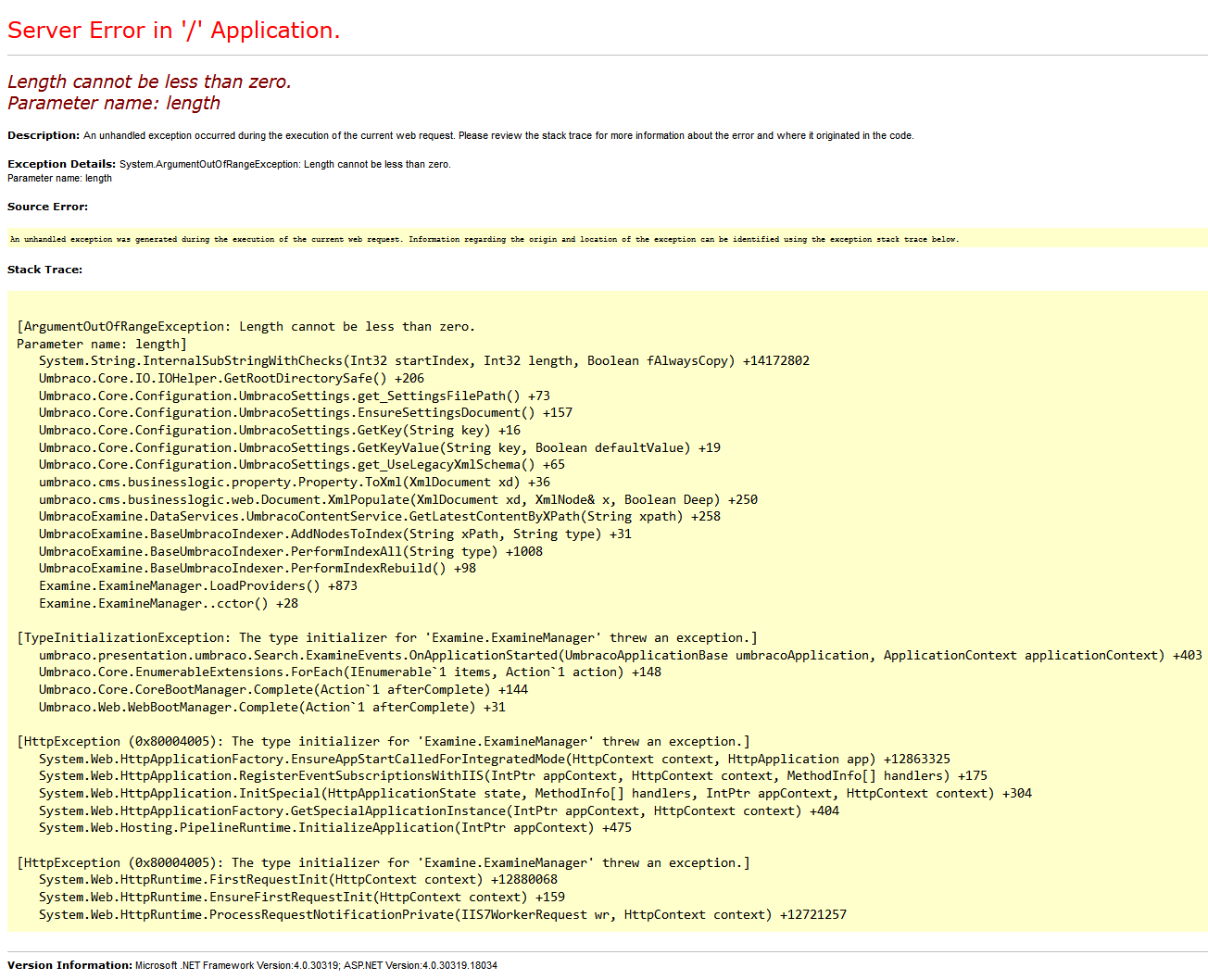Viewport: 1208px width, 980px height.
Task: Click the 'ExamineManager..cctor() +28' line
Action: click(x=169, y=603)
